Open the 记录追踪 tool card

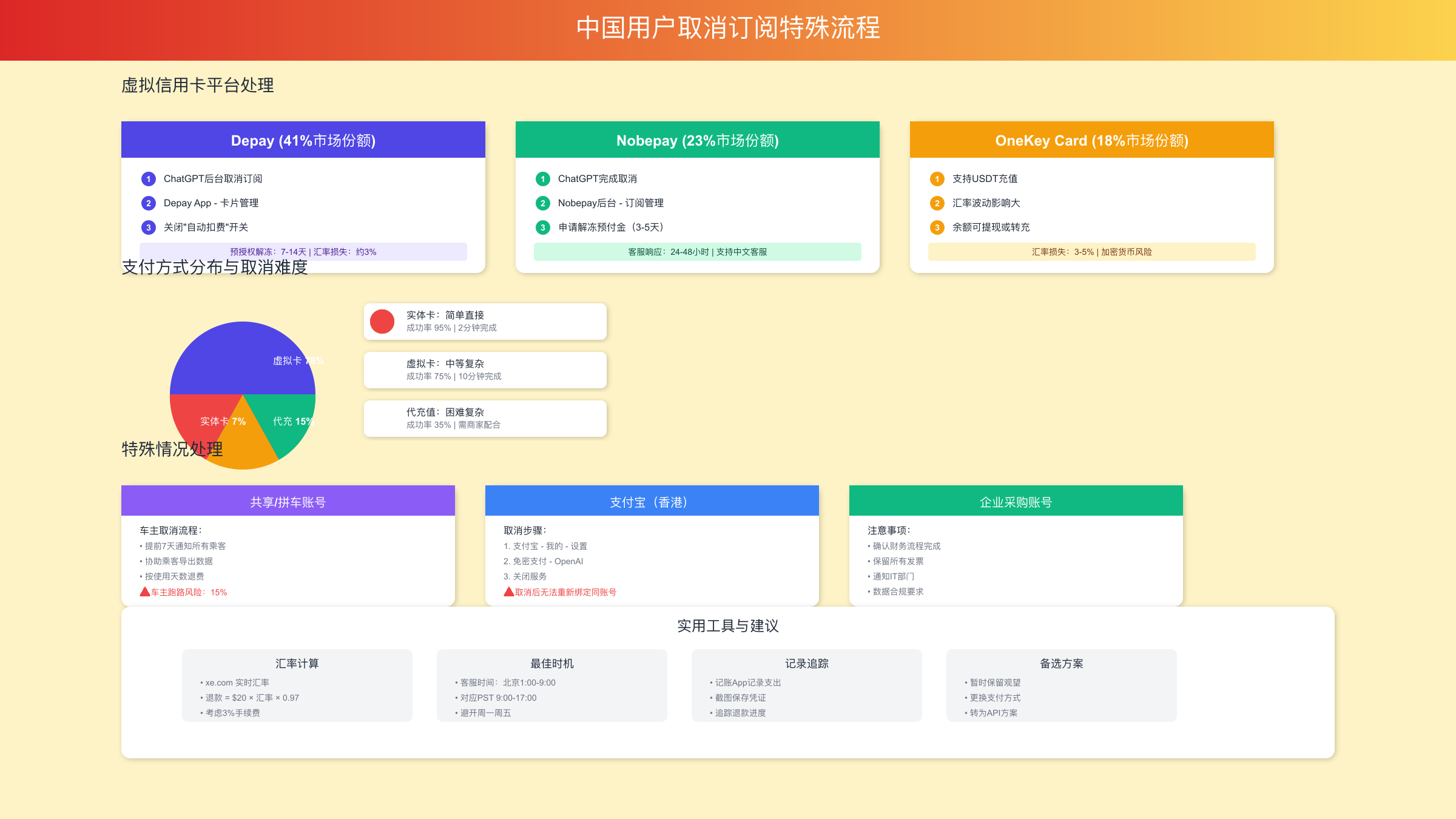tap(807, 686)
